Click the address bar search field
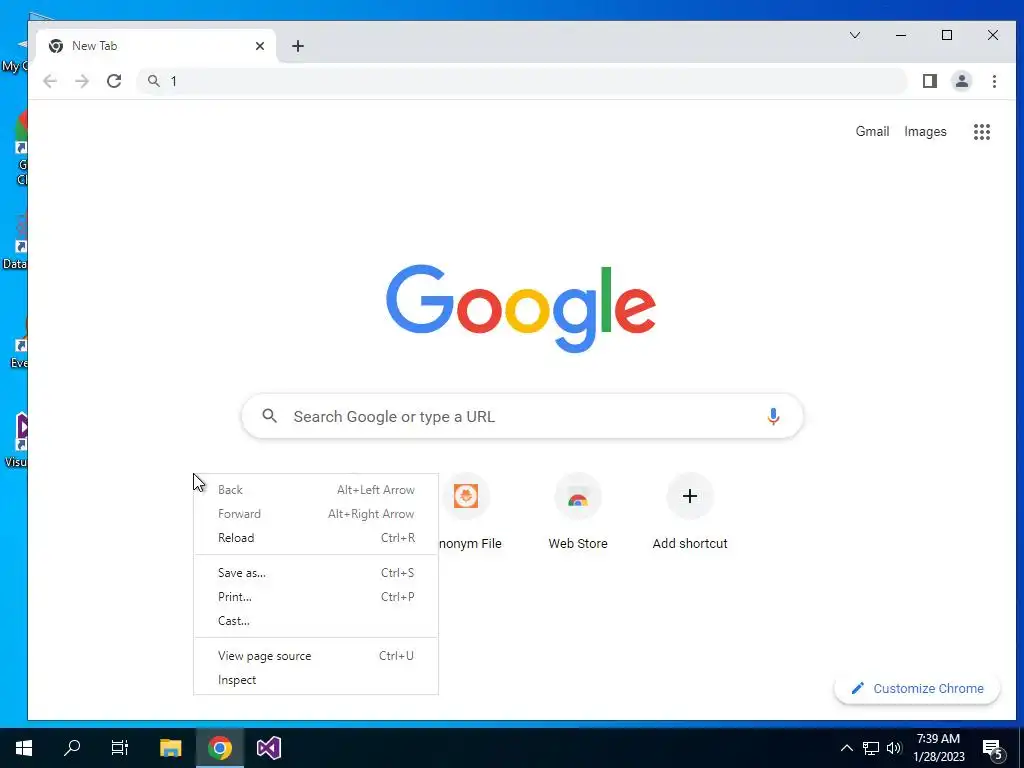The image size is (1024, 768). point(522,81)
